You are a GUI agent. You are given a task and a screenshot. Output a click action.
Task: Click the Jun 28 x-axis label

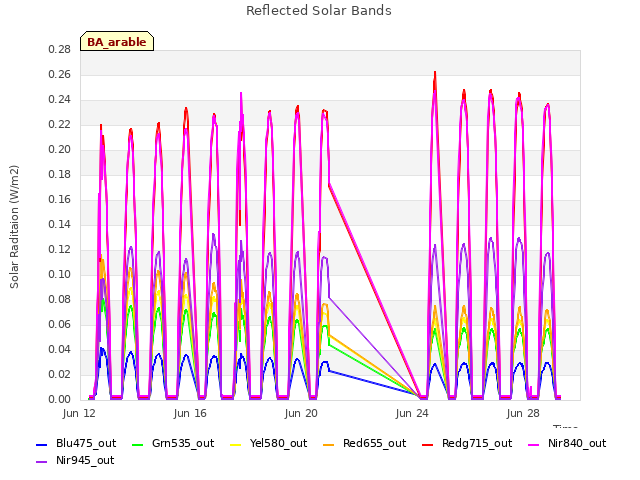tap(523, 413)
